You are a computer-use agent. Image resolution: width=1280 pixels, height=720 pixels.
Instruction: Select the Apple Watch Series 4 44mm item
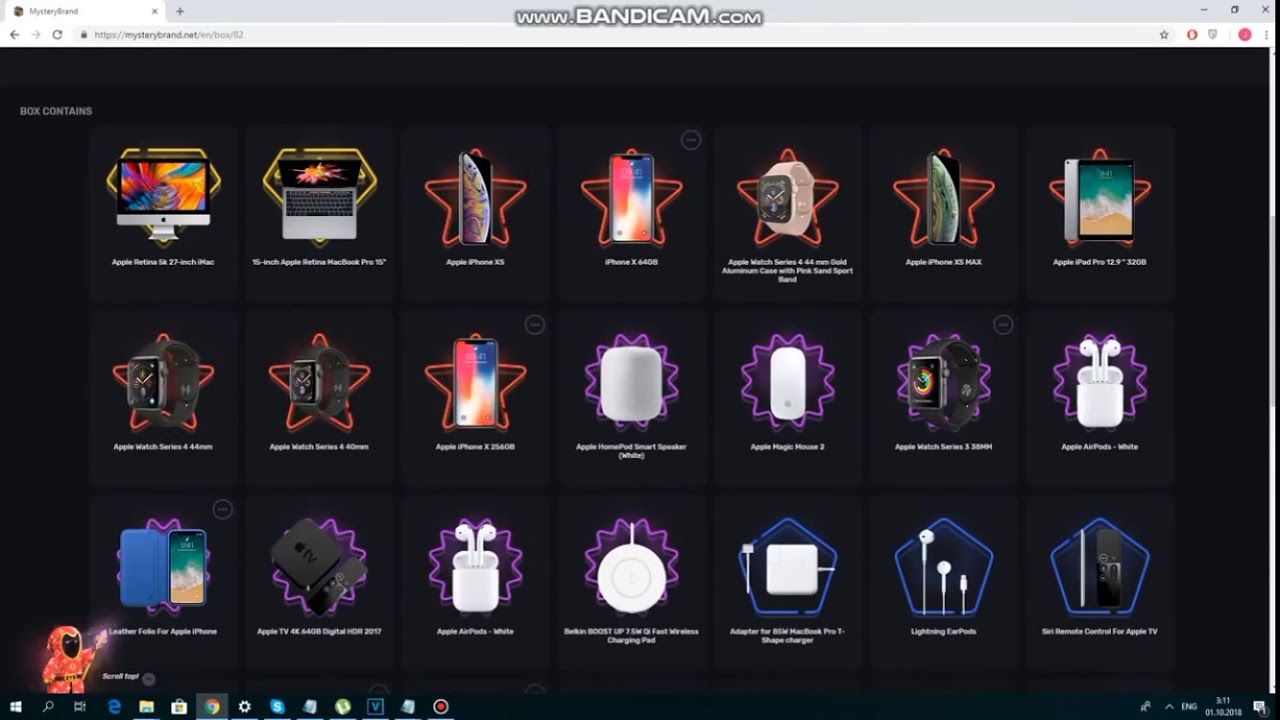(163, 397)
